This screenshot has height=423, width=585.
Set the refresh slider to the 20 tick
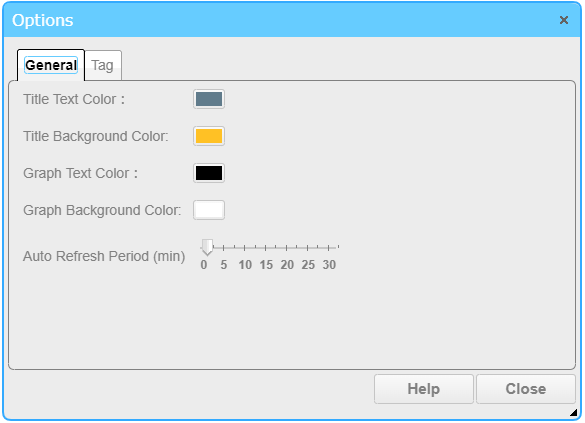click(x=287, y=248)
